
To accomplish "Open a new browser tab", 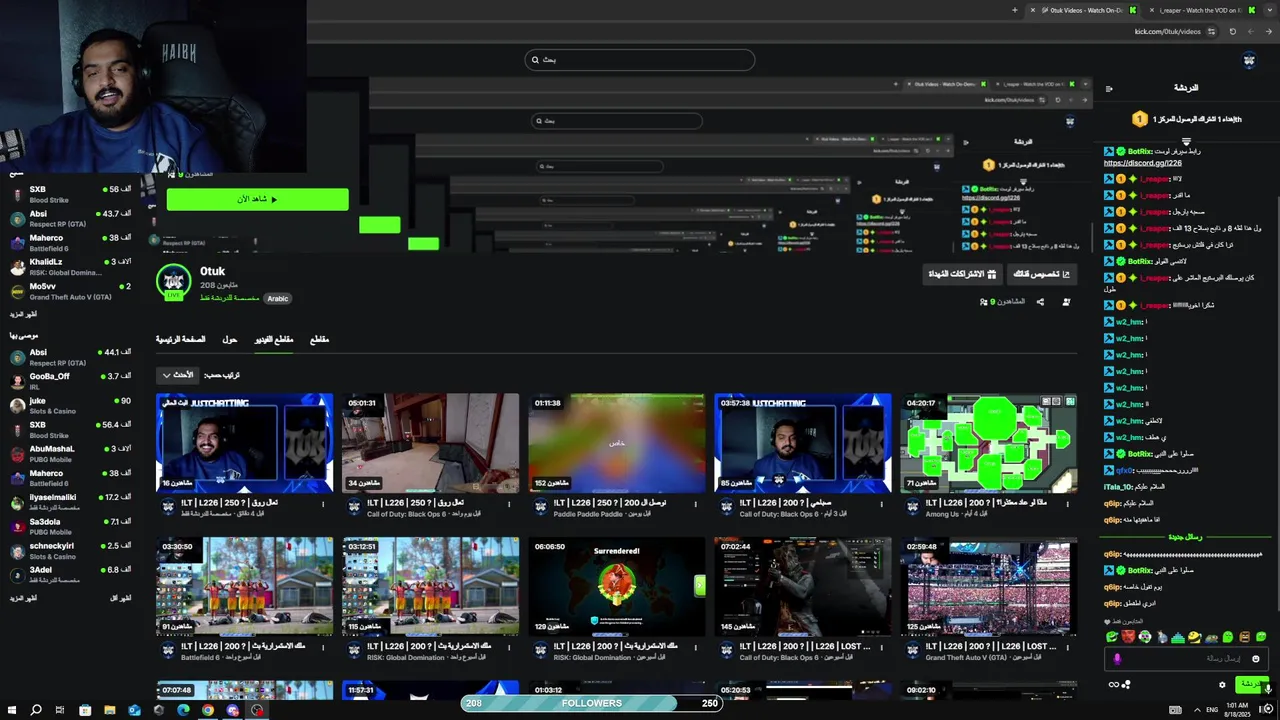I will pos(1015,10).
